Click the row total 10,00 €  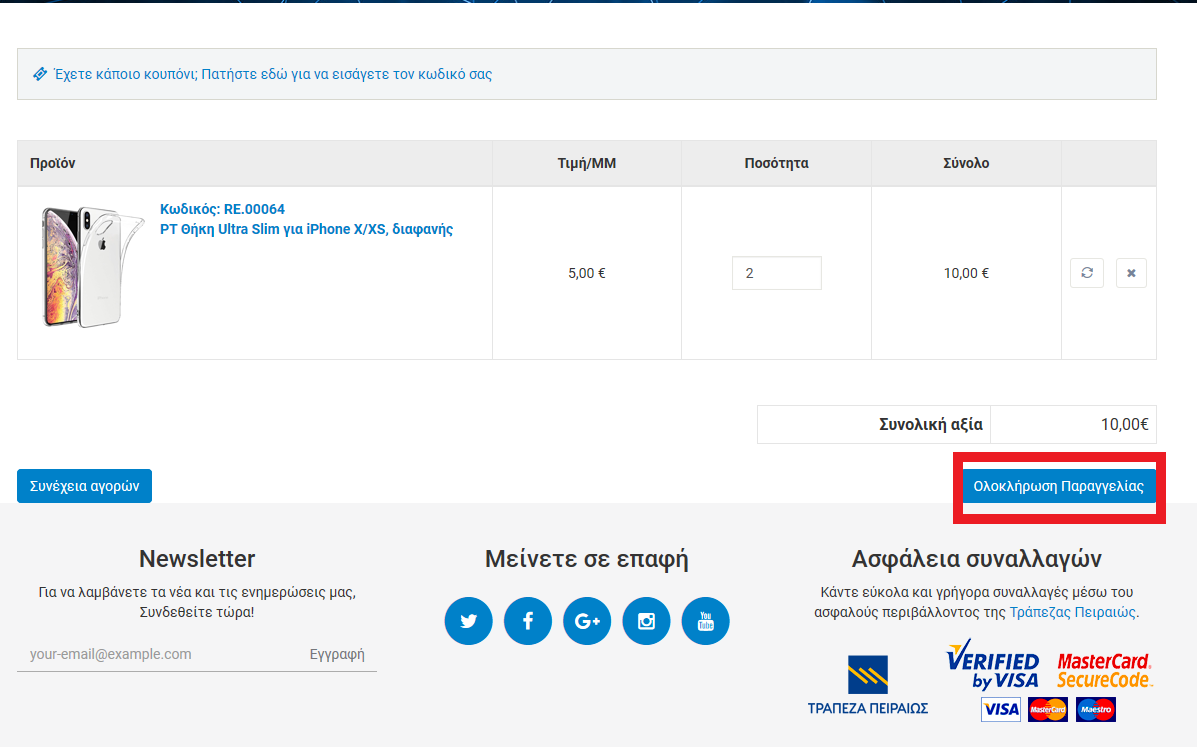966,273
